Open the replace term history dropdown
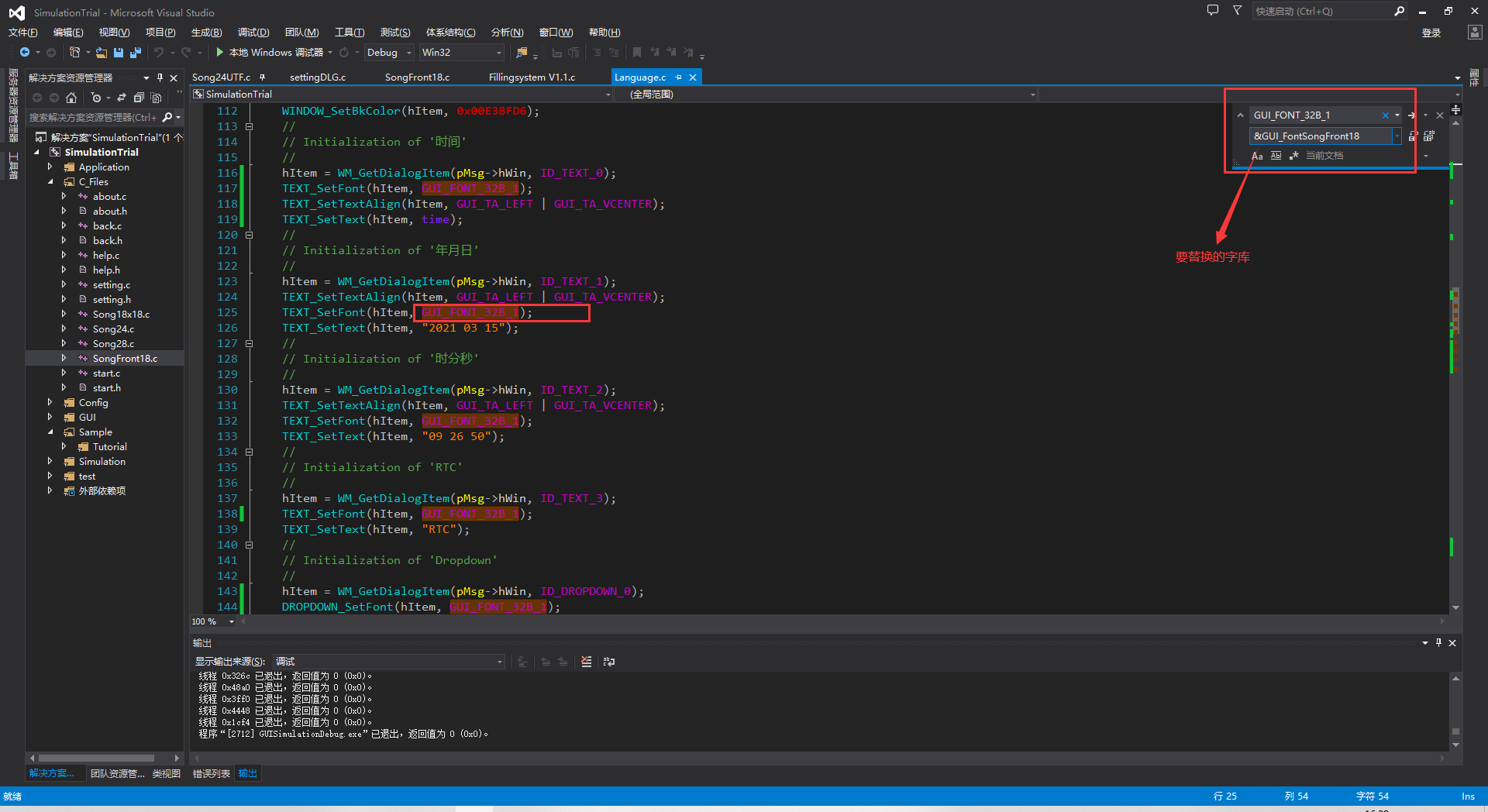 click(x=1397, y=136)
